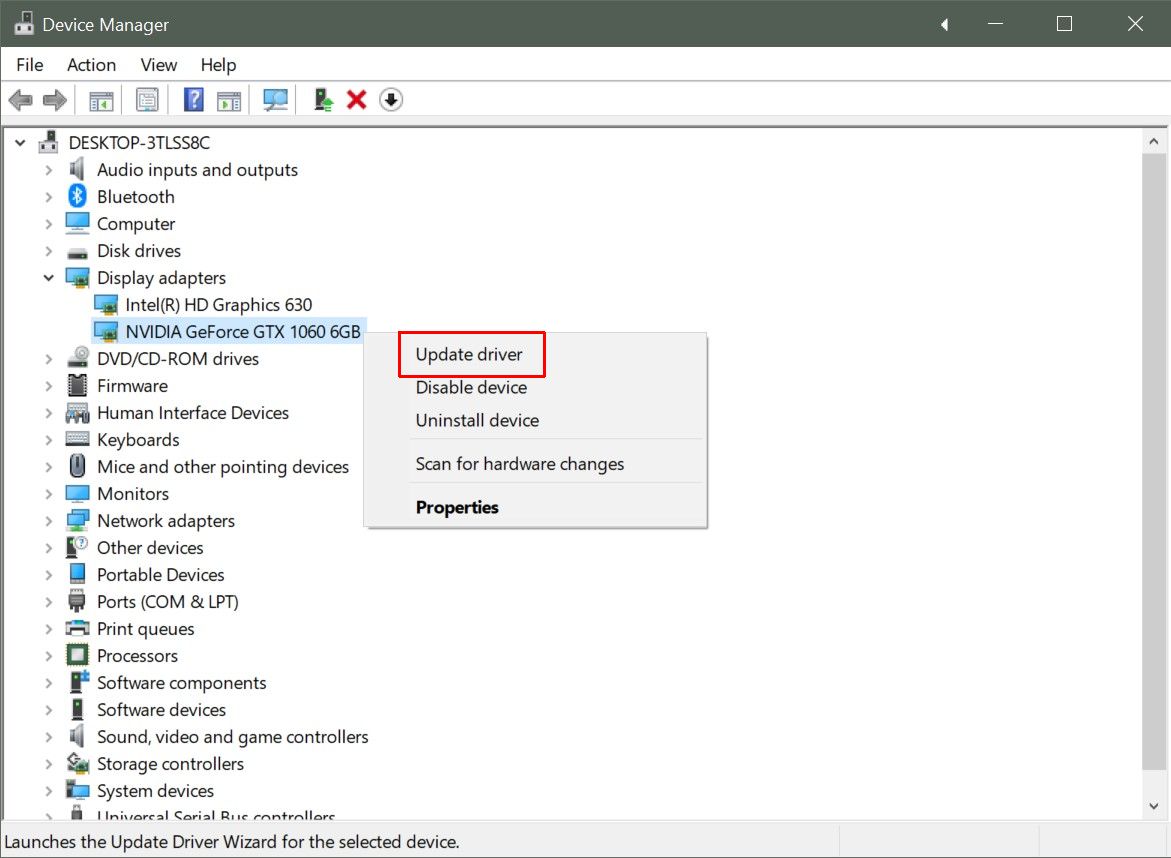Click the Ports (COM & LPT) connector icon
The height and width of the screenshot is (858, 1171).
77,601
